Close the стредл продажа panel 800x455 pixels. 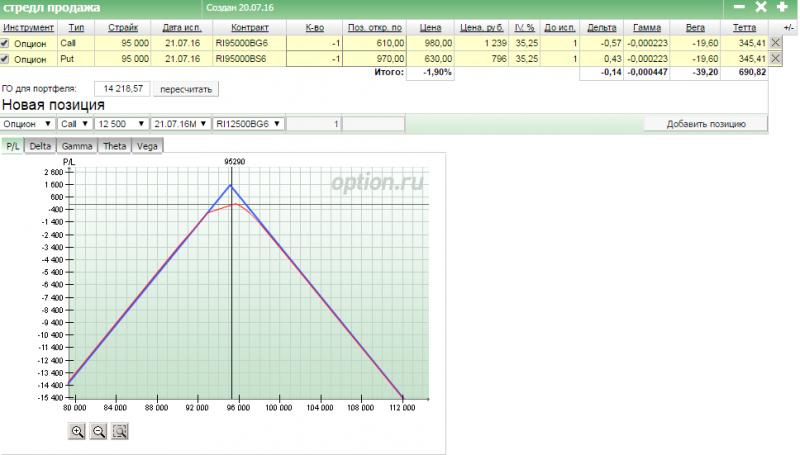pos(761,7)
